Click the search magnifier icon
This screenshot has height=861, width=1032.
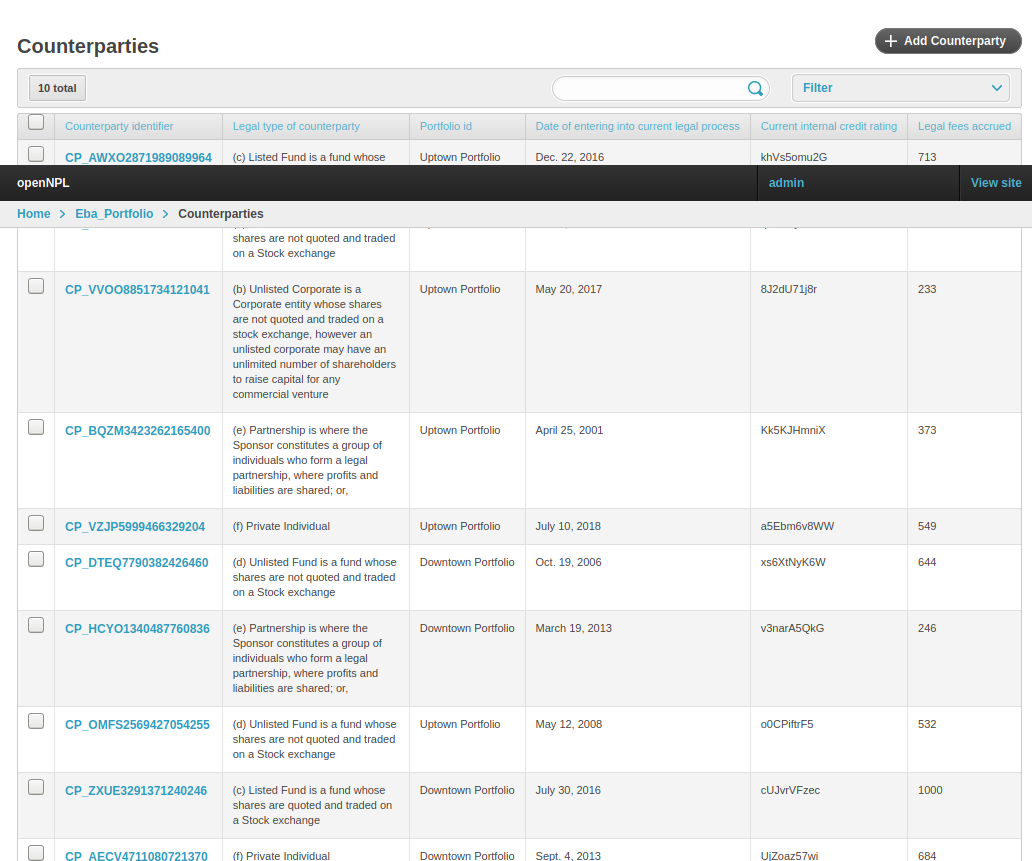click(x=755, y=88)
